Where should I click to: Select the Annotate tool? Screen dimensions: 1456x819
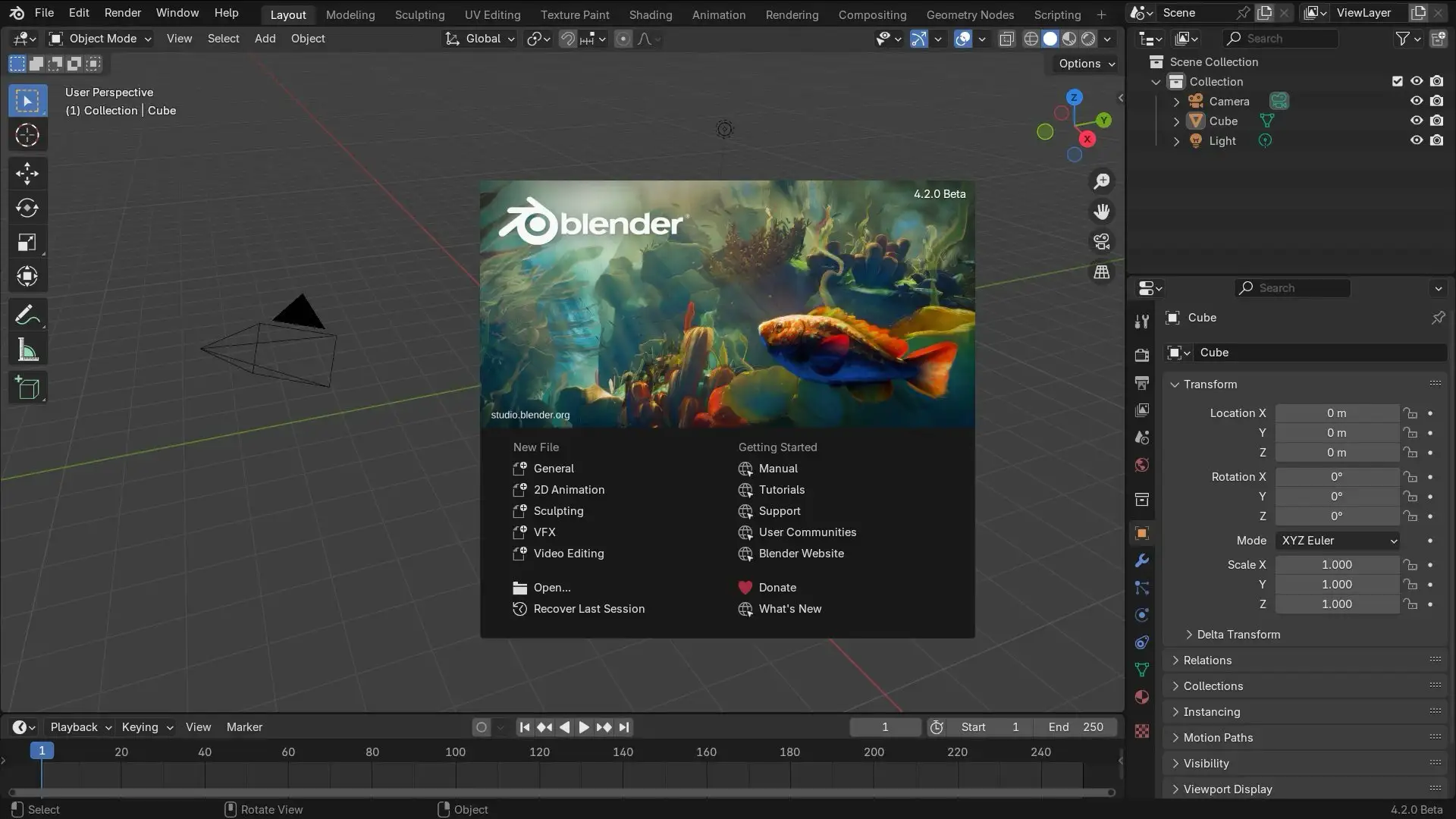pyautogui.click(x=27, y=314)
